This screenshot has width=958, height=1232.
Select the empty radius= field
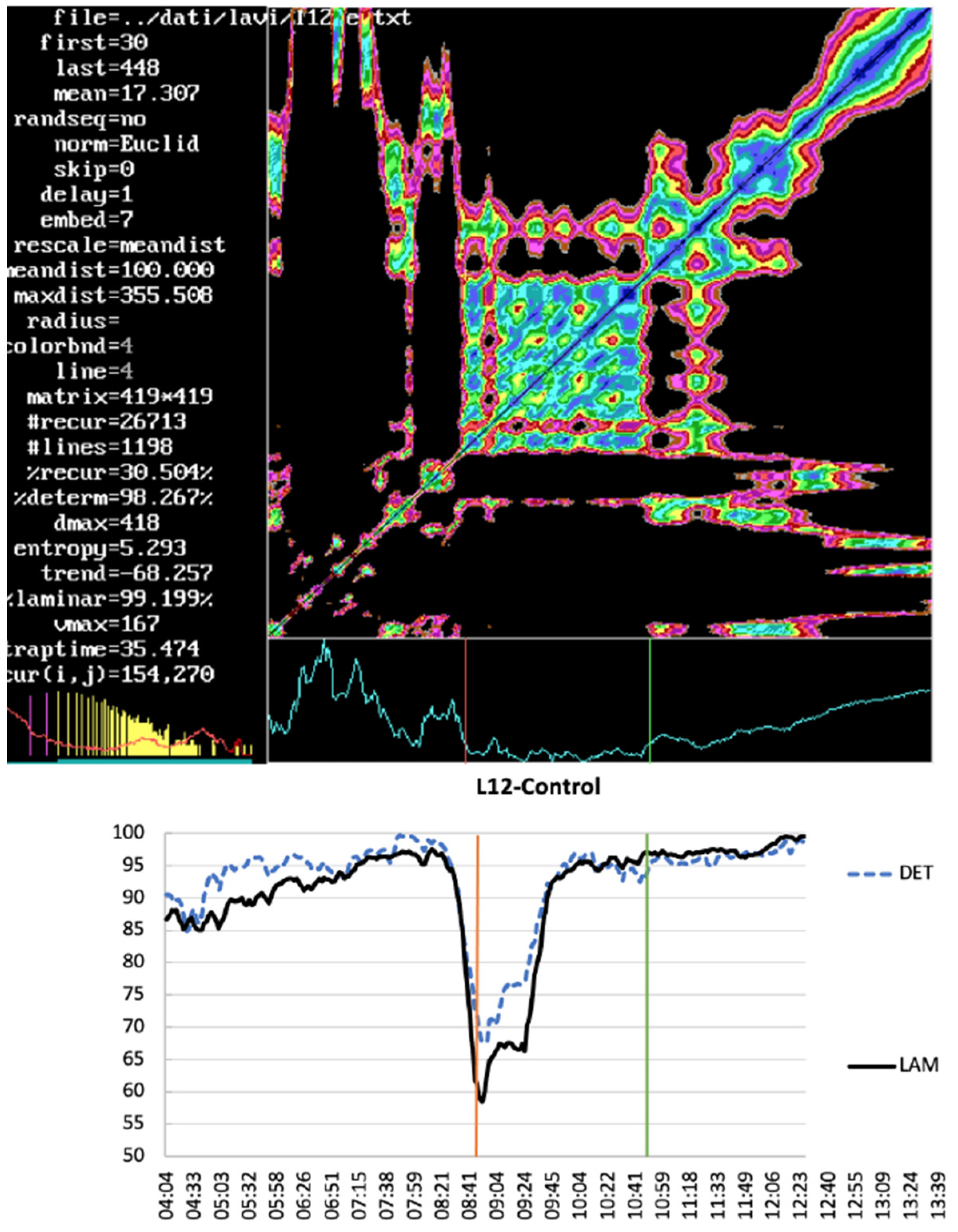coord(73,320)
